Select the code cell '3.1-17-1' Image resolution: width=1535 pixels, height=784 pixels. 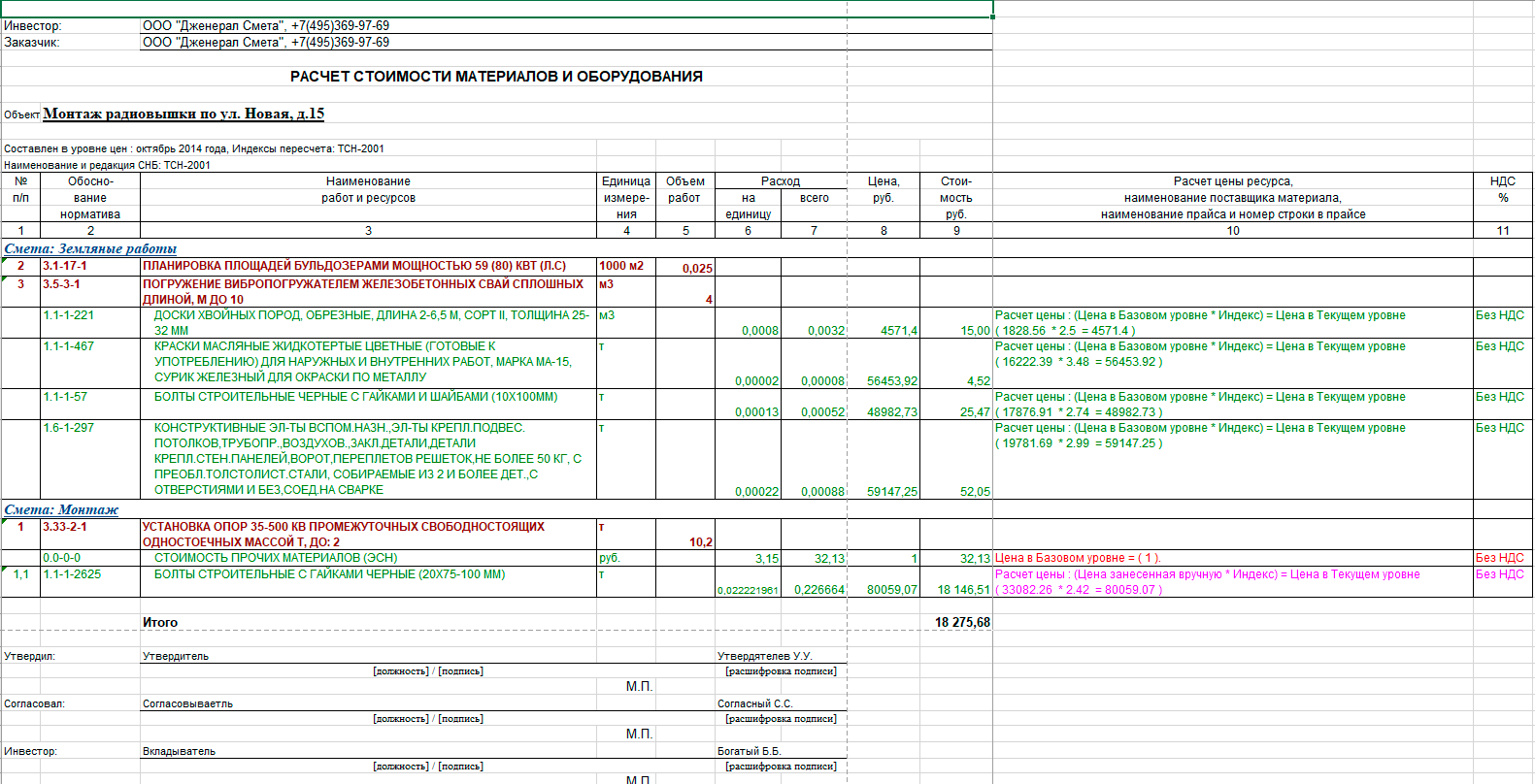[x=89, y=266]
